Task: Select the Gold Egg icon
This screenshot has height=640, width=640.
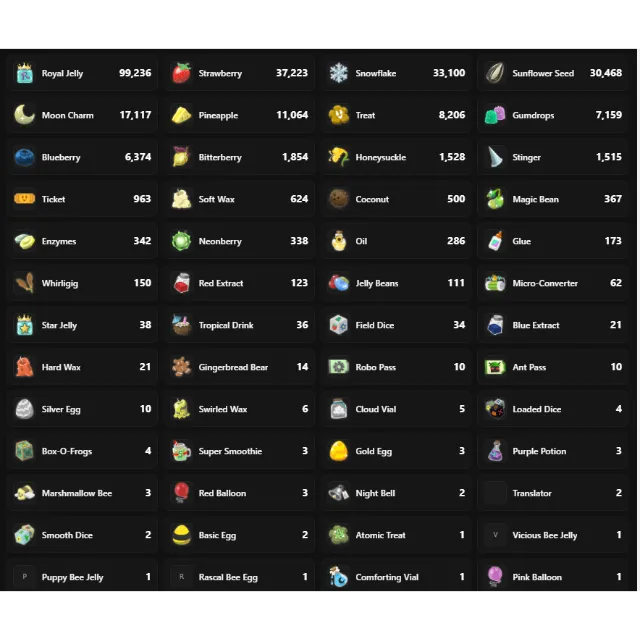Action: 338,451
